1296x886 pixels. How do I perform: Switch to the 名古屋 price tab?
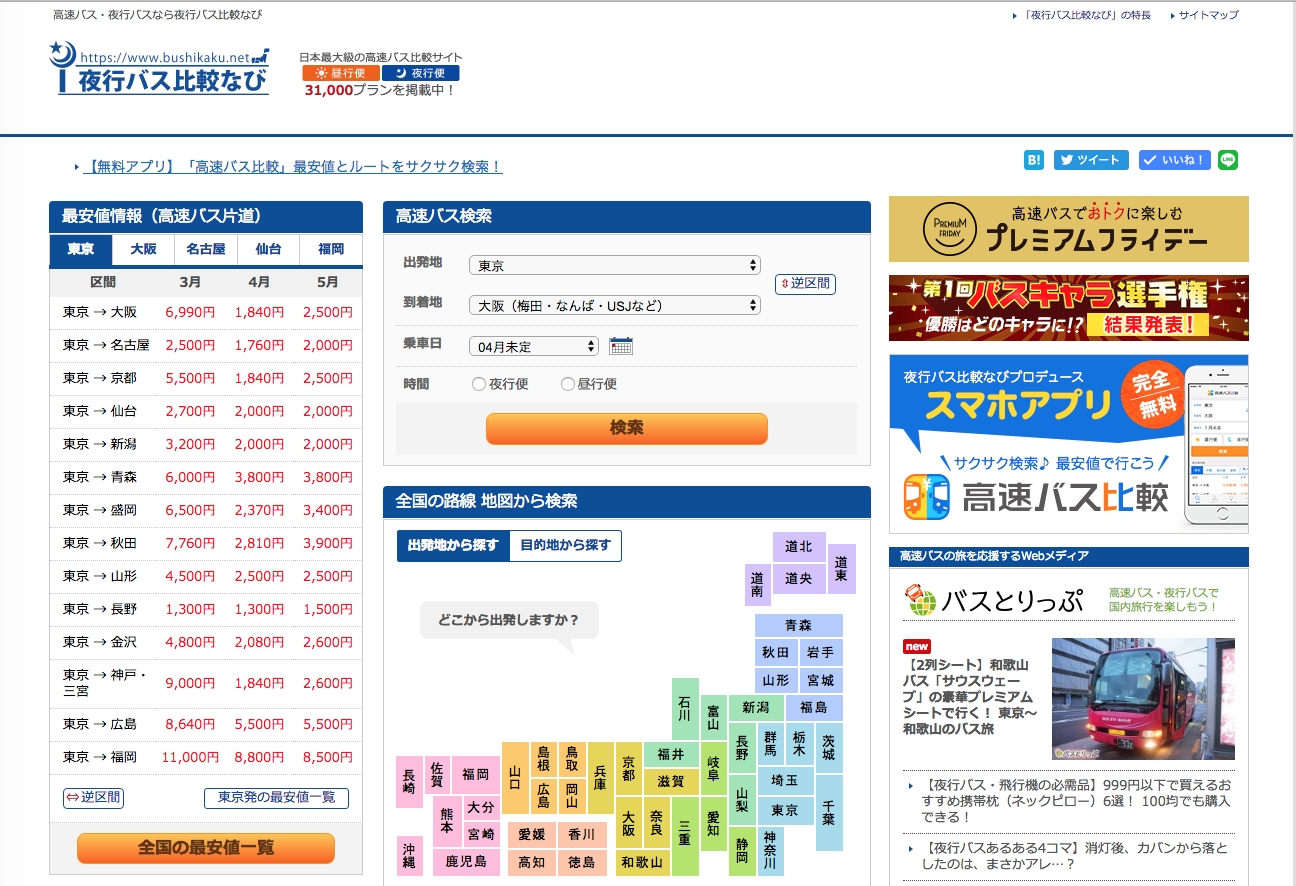click(x=206, y=250)
